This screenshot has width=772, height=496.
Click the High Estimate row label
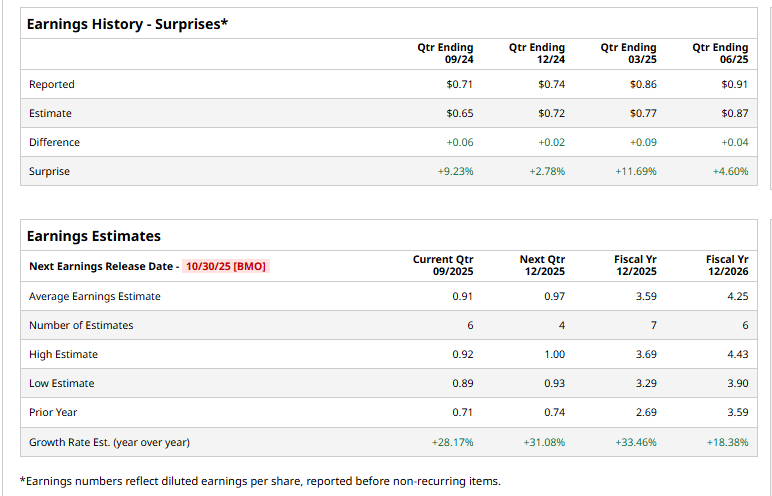tap(64, 354)
